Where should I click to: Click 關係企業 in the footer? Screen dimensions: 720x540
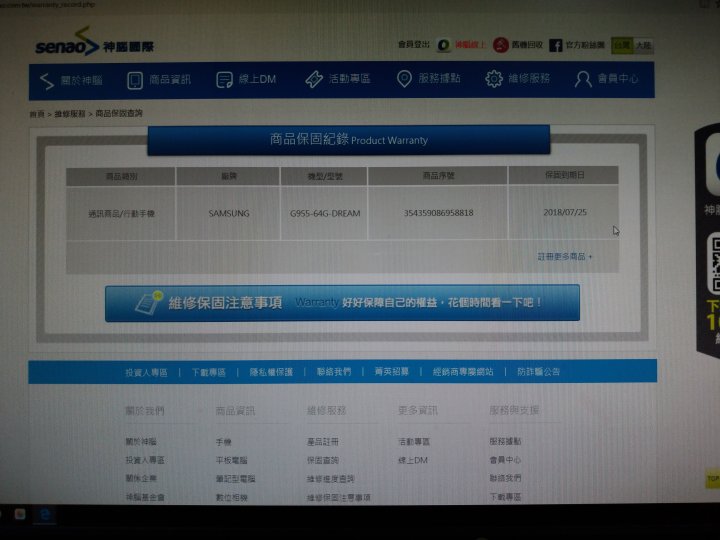tap(141, 478)
